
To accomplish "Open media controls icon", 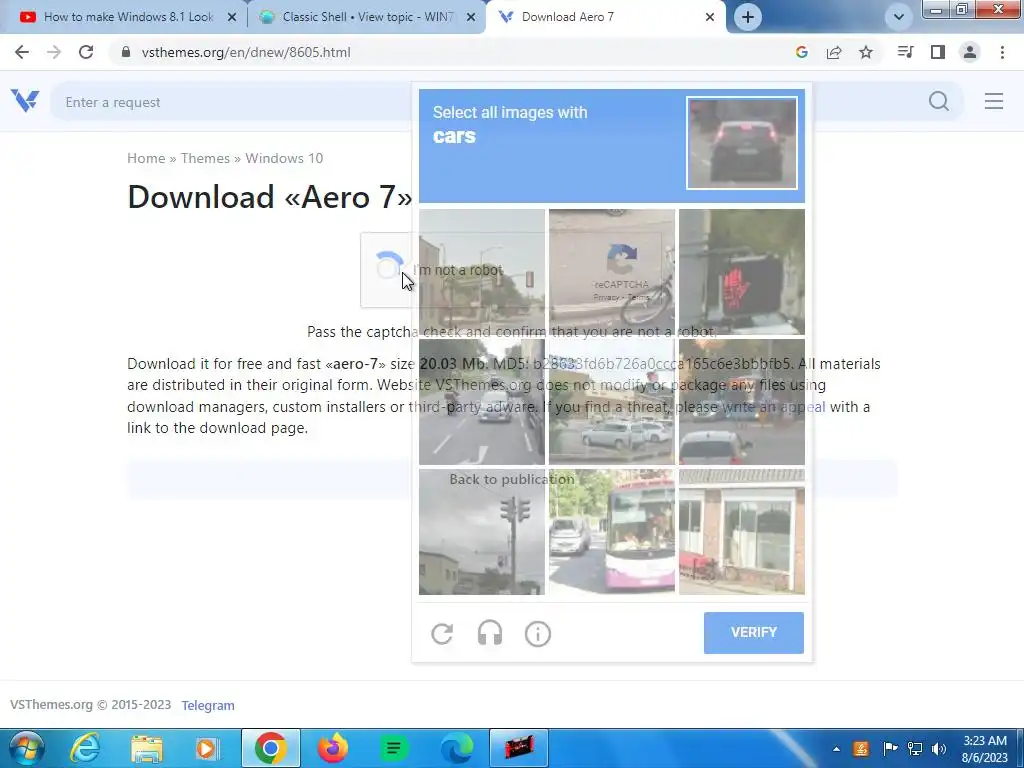I will 906,52.
